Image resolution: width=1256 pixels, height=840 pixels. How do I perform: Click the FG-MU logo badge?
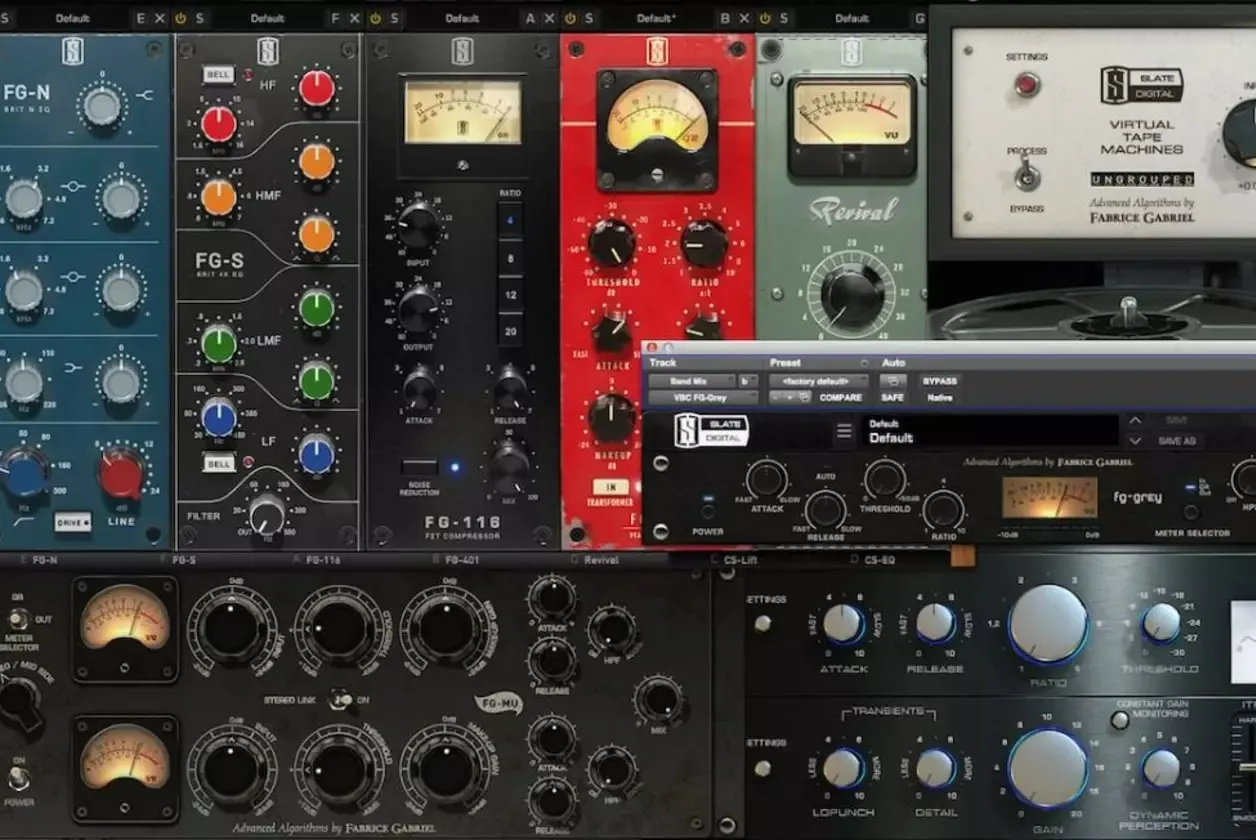[498, 703]
